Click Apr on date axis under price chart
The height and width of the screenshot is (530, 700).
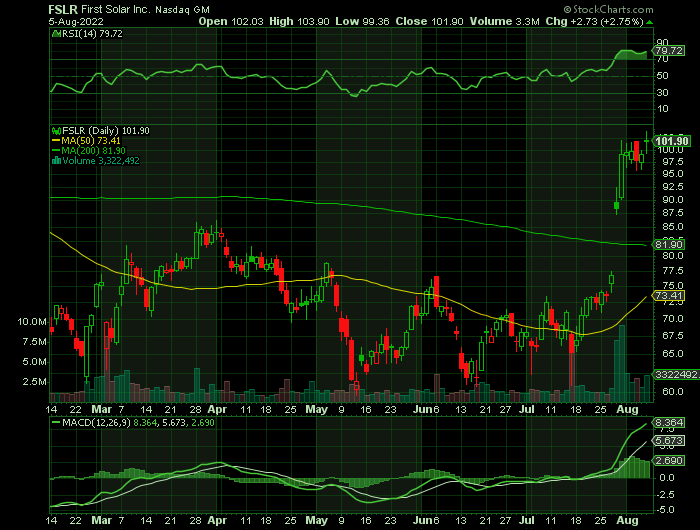[217, 409]
